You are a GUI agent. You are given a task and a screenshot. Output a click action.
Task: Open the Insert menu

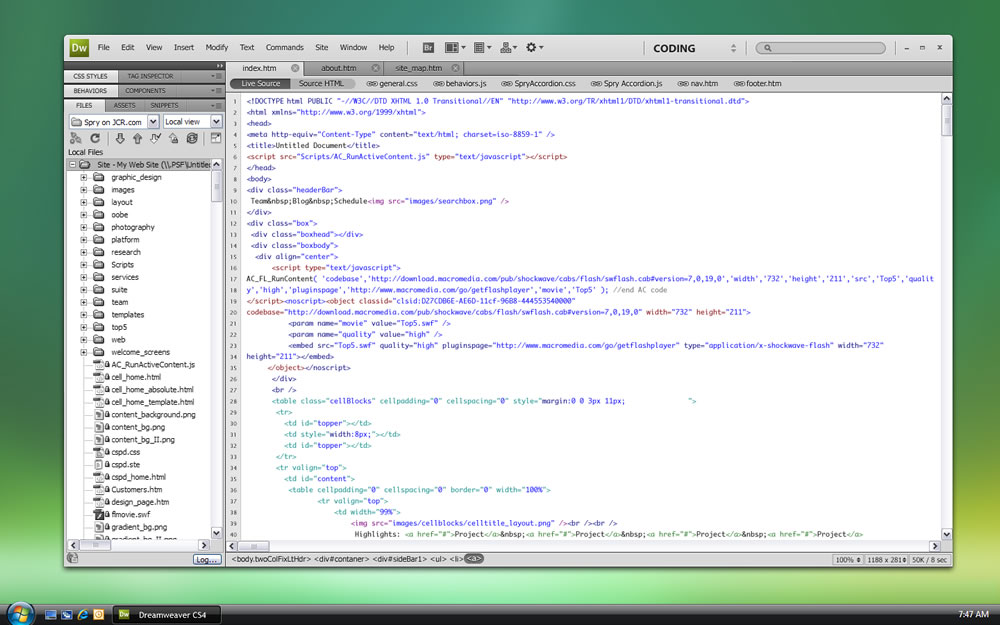coord(184,48)
